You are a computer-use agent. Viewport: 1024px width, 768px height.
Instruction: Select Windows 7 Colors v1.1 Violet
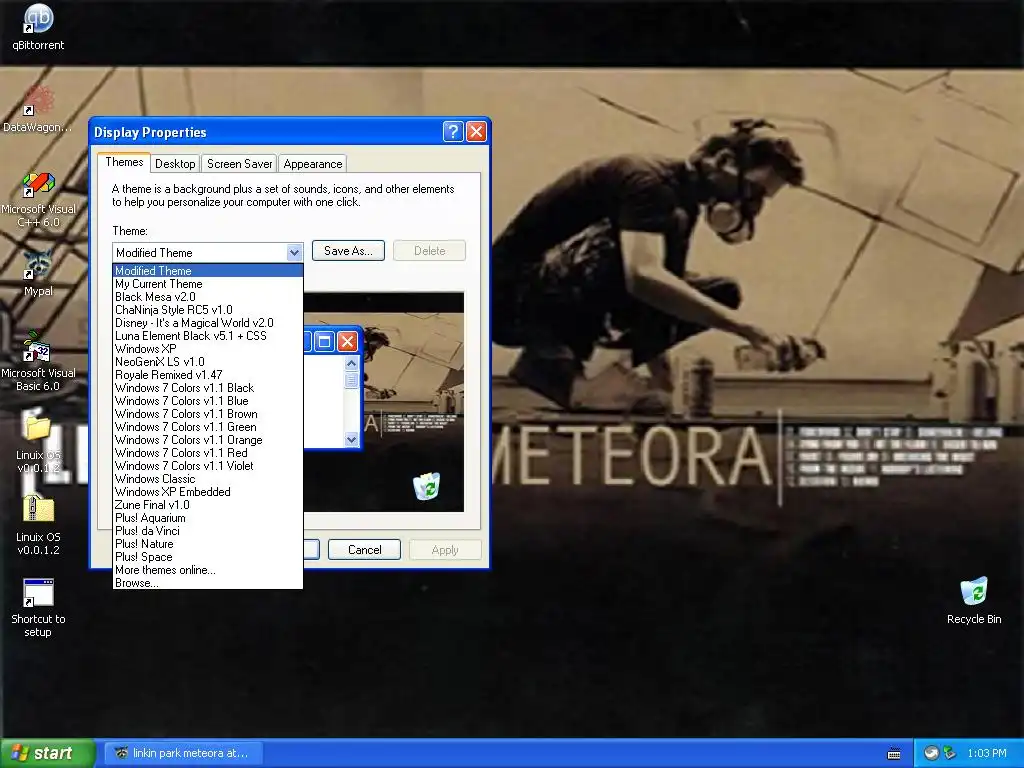tap(208, 466)
